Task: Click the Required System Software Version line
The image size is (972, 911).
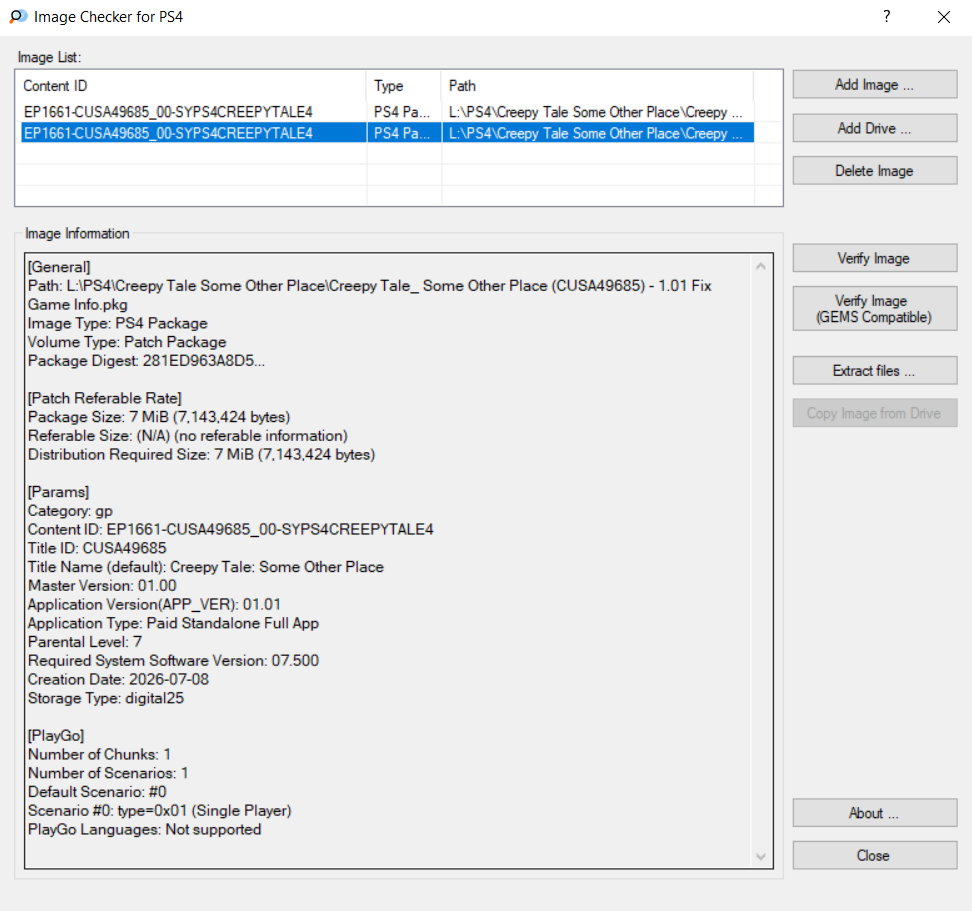Action: (x=174, y=661)
